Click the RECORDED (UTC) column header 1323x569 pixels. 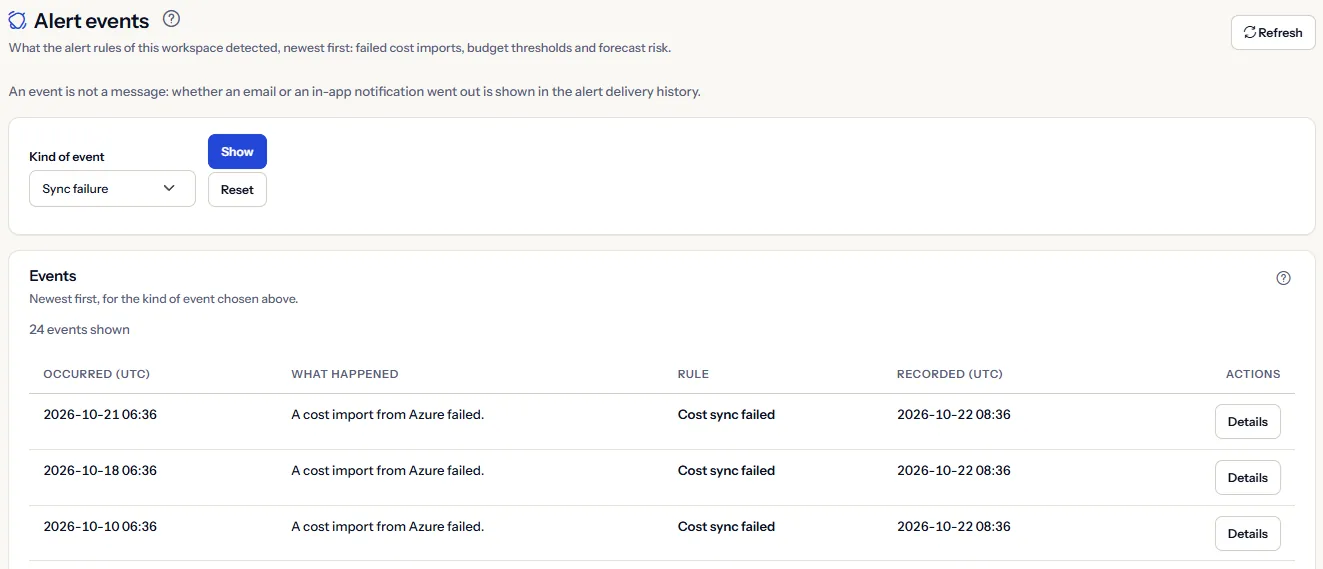click(x=950, y=374)
